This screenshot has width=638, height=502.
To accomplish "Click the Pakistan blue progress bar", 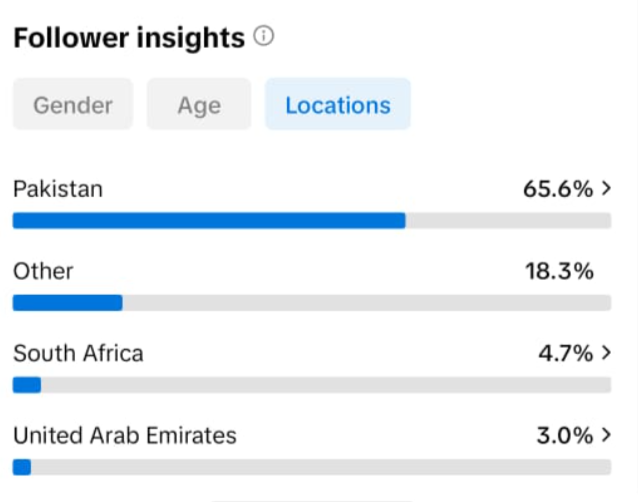I will pyautogui.click(x=209, y=221).
